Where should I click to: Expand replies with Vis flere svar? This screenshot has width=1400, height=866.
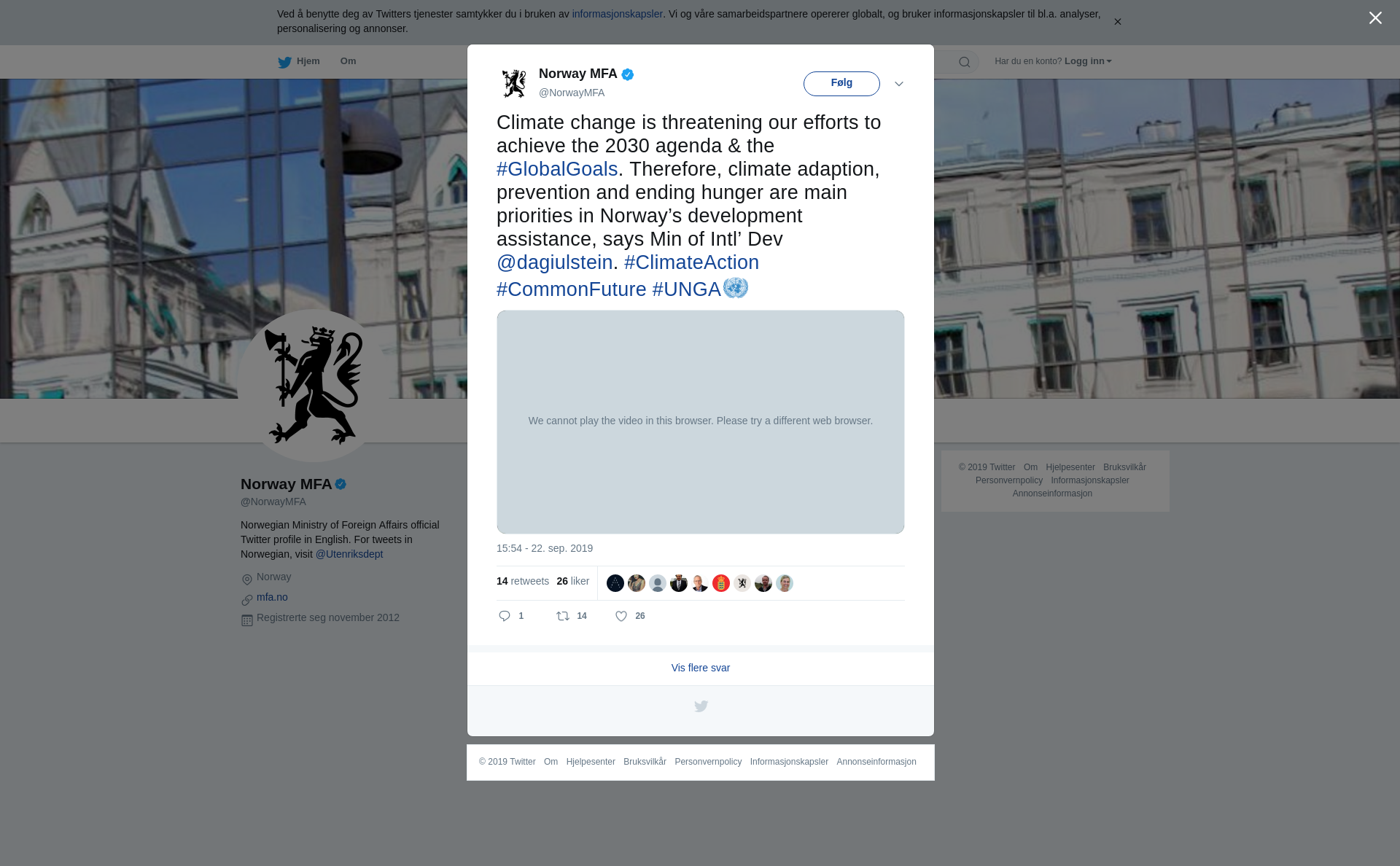700,668
